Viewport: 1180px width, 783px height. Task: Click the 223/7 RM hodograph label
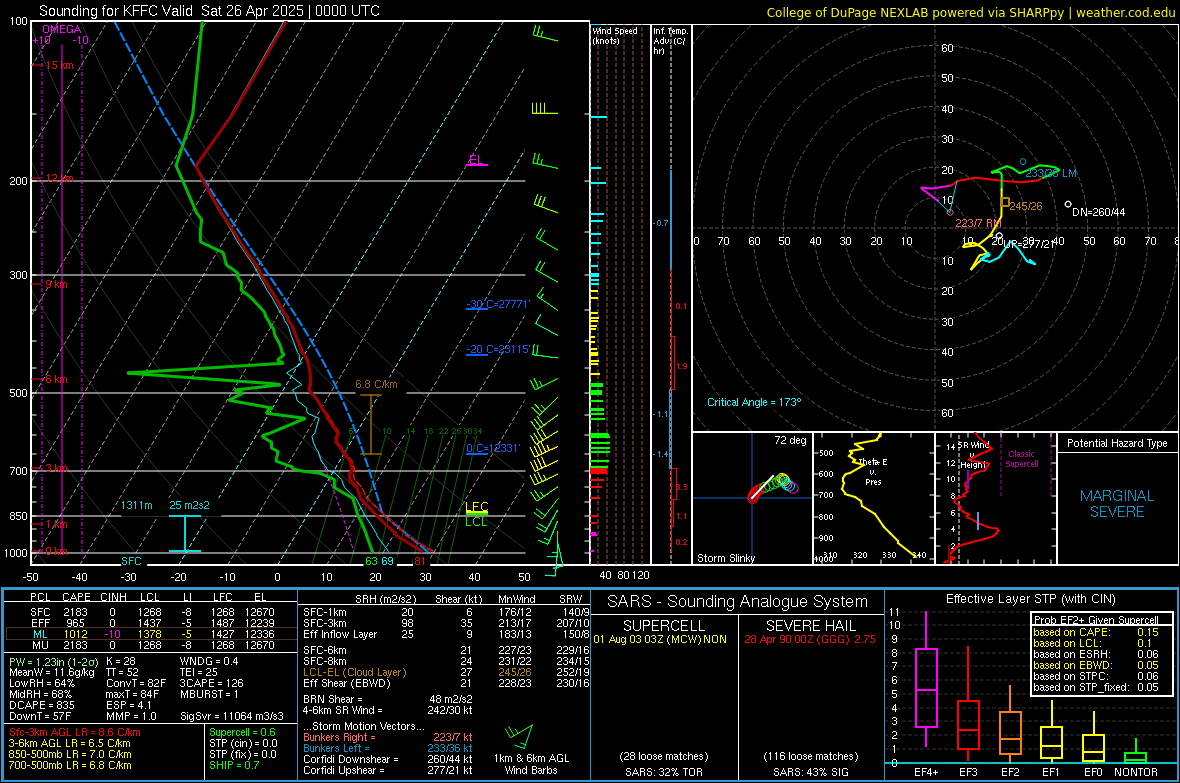(978, 224)
